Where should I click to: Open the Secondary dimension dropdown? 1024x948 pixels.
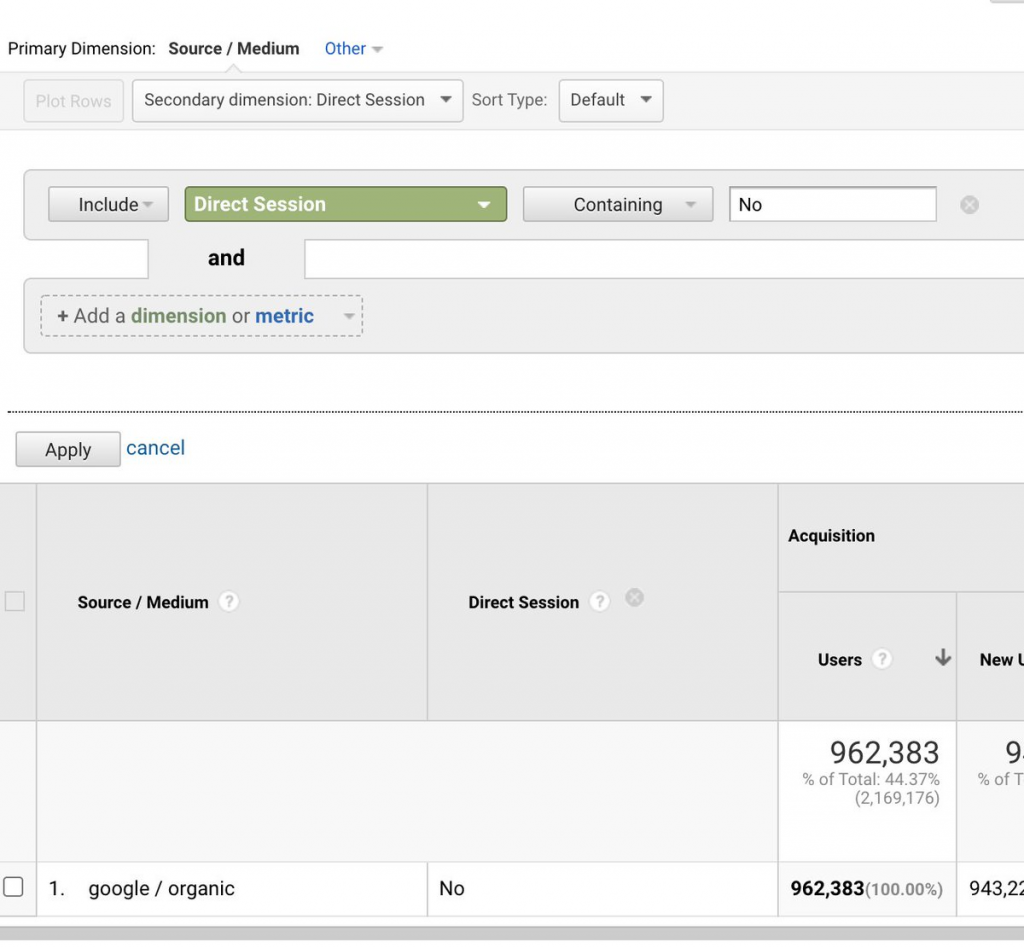coord(297,100)
